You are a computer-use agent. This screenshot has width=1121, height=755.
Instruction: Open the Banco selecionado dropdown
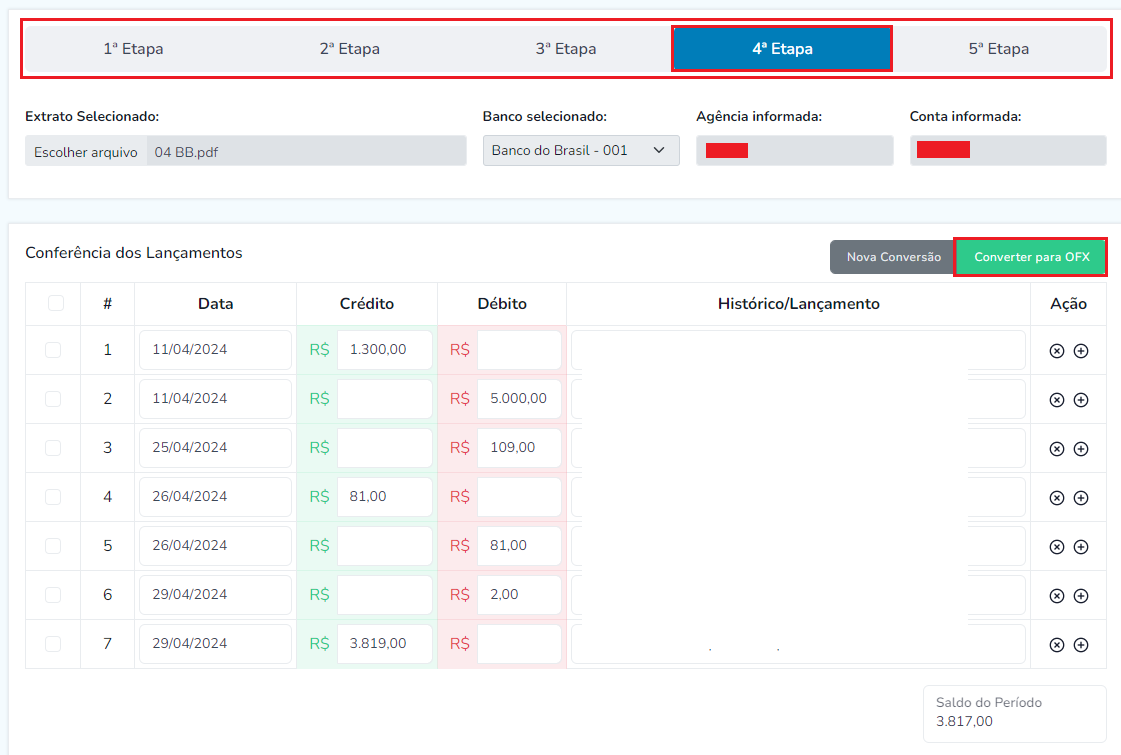[580, 150]
